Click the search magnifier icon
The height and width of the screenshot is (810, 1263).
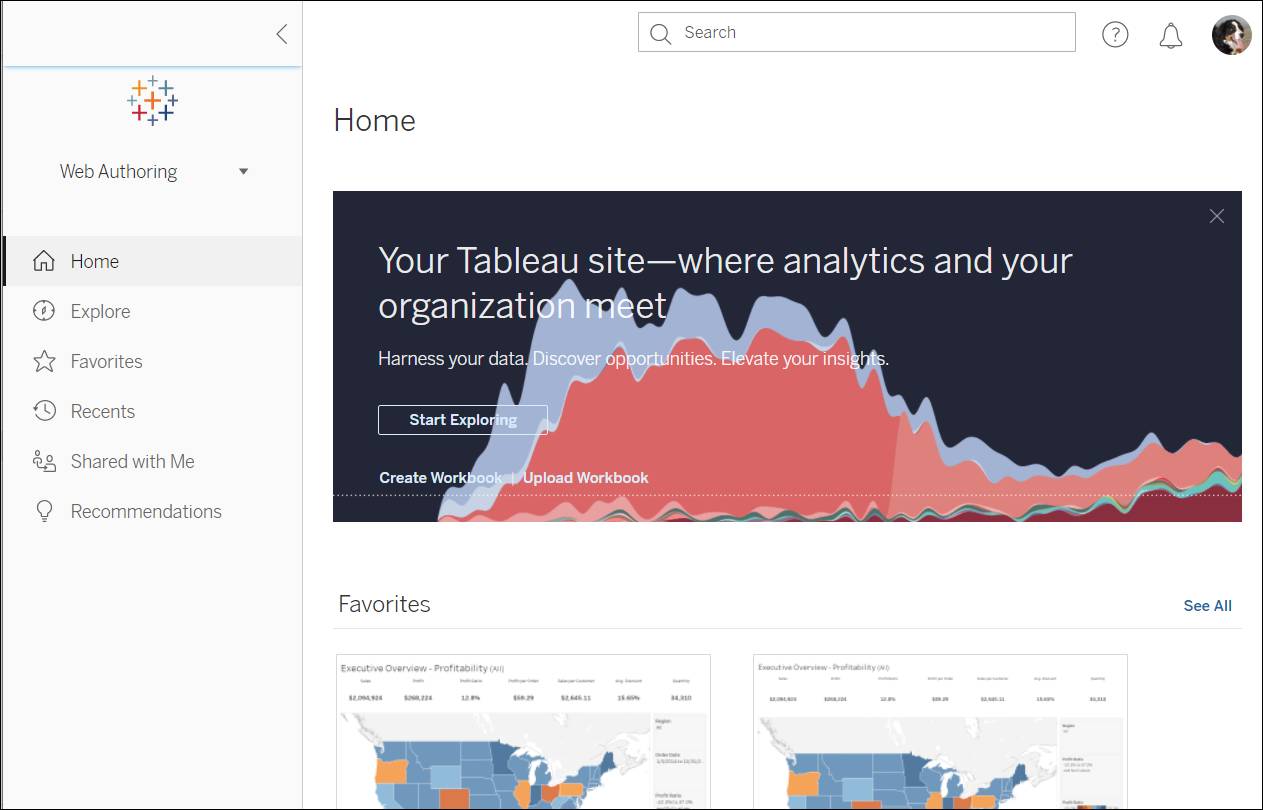660,32
